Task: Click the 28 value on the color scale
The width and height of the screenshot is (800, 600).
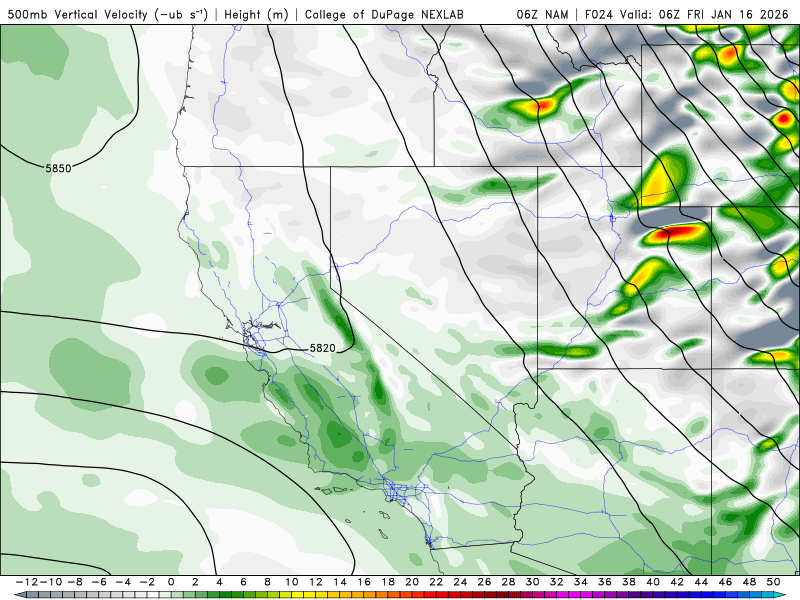Action: point(508,582)
